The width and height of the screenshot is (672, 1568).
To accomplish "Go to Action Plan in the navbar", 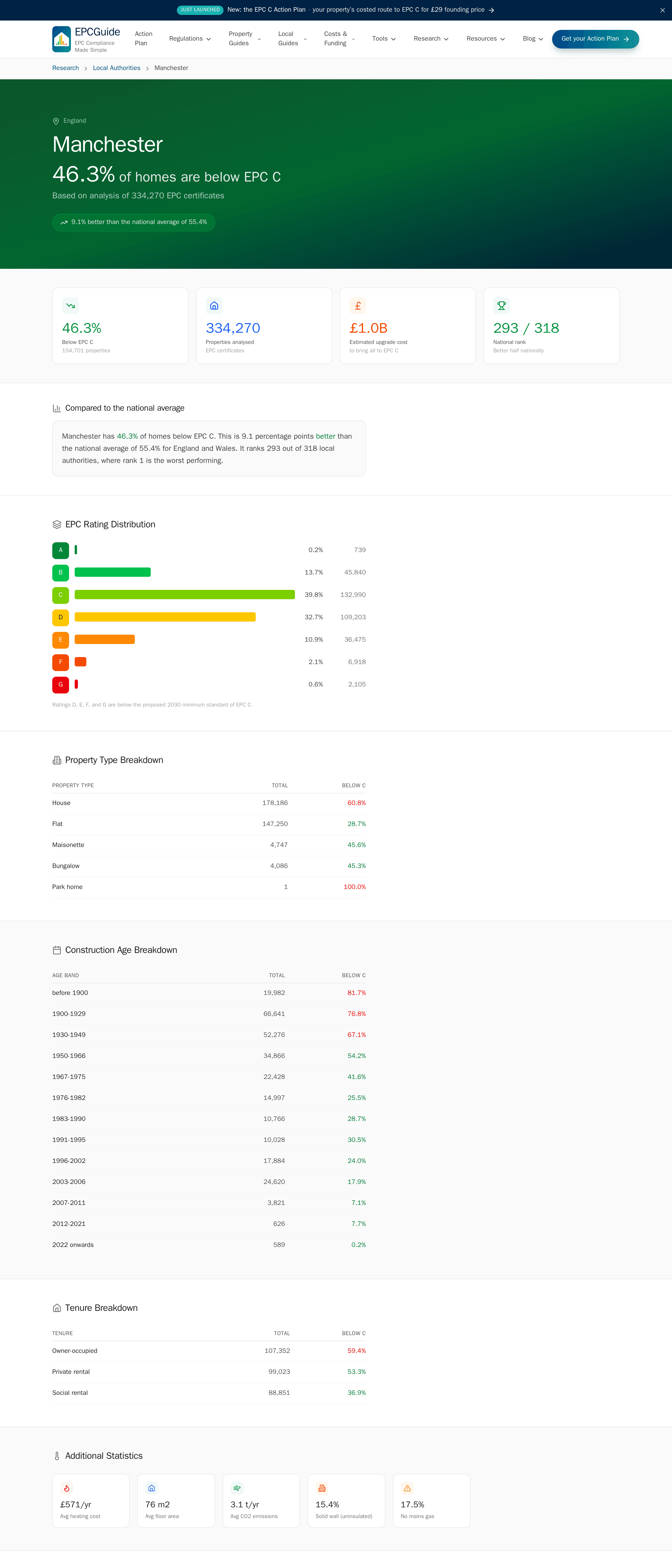I will [144, 39].
